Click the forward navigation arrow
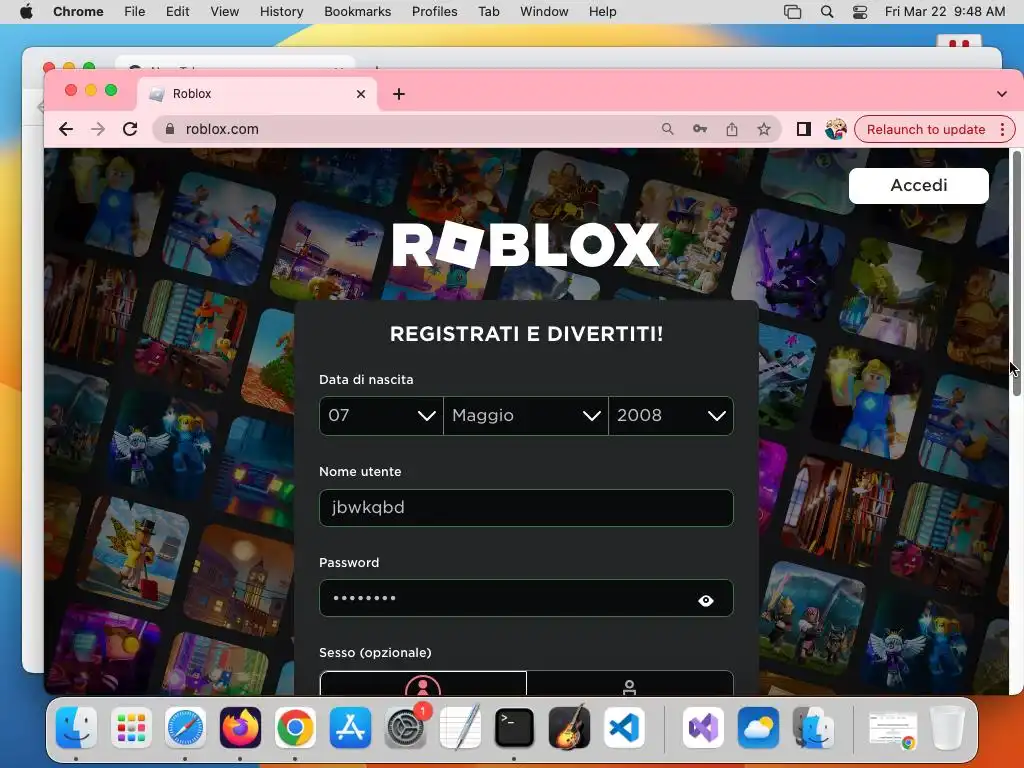The height and width of the screenshot is (768, 1024). (x=98, y=129)
